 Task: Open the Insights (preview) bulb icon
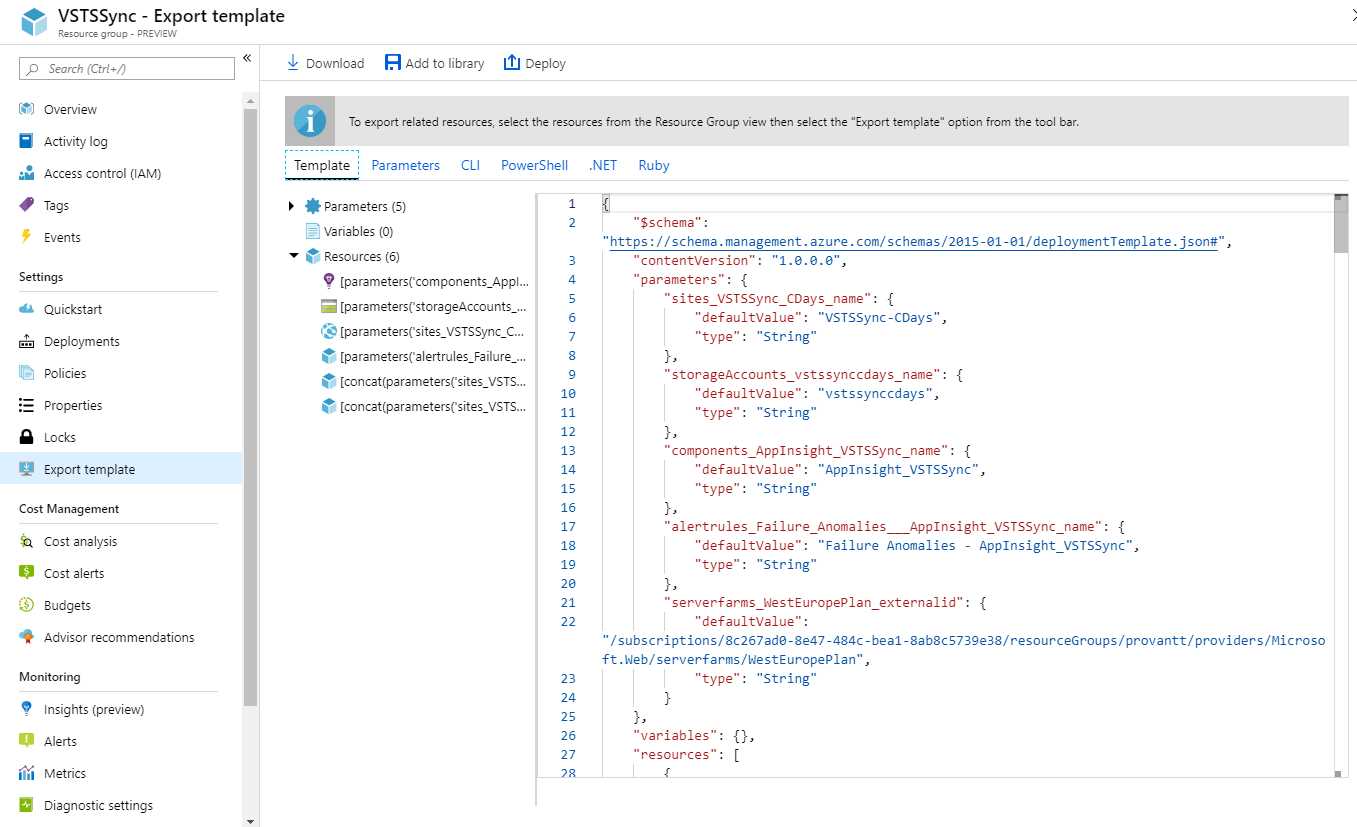click(27, 709)
